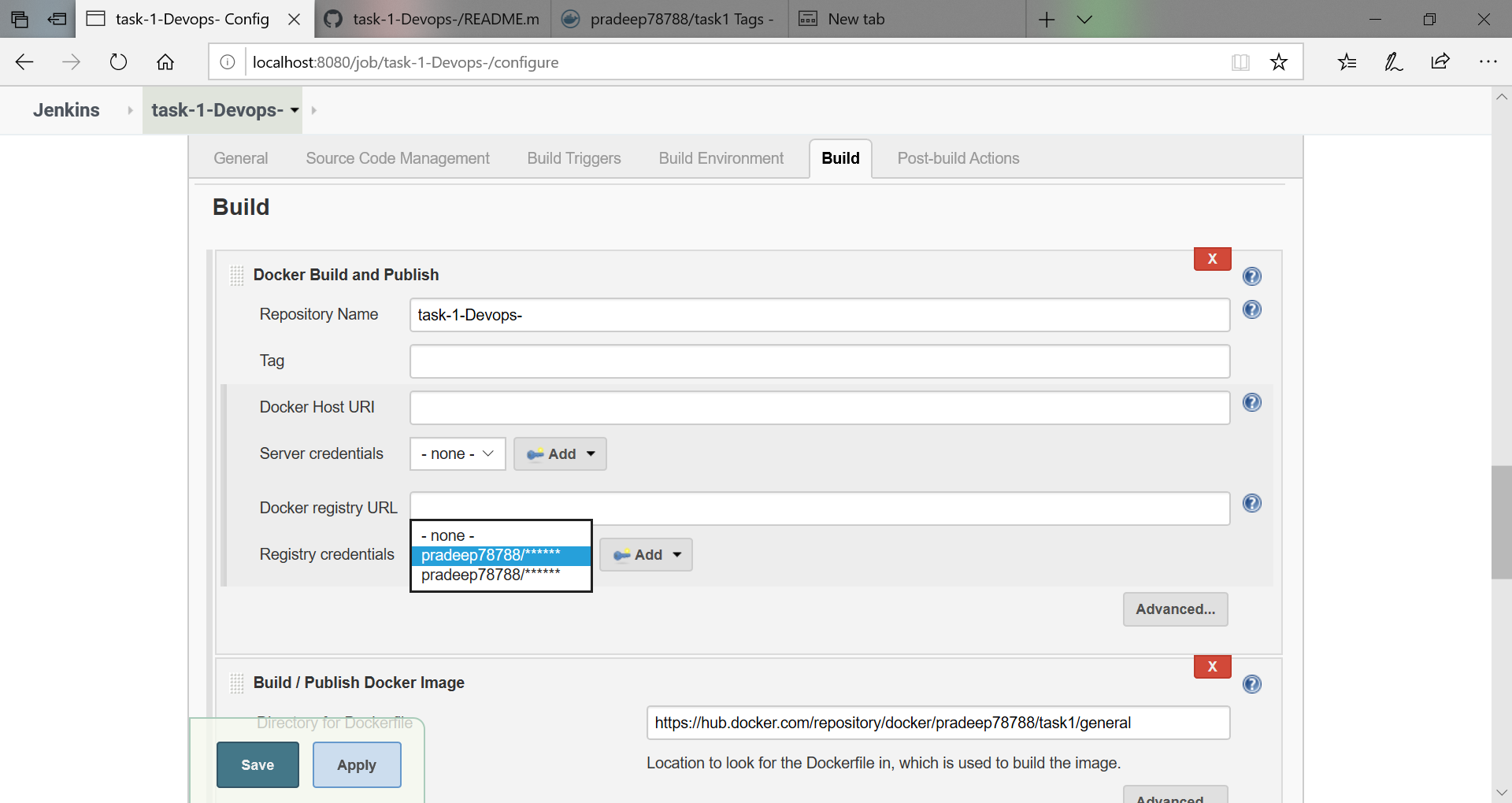
Task: Switch to Source Code Management tab
Action: pos(398,158)
